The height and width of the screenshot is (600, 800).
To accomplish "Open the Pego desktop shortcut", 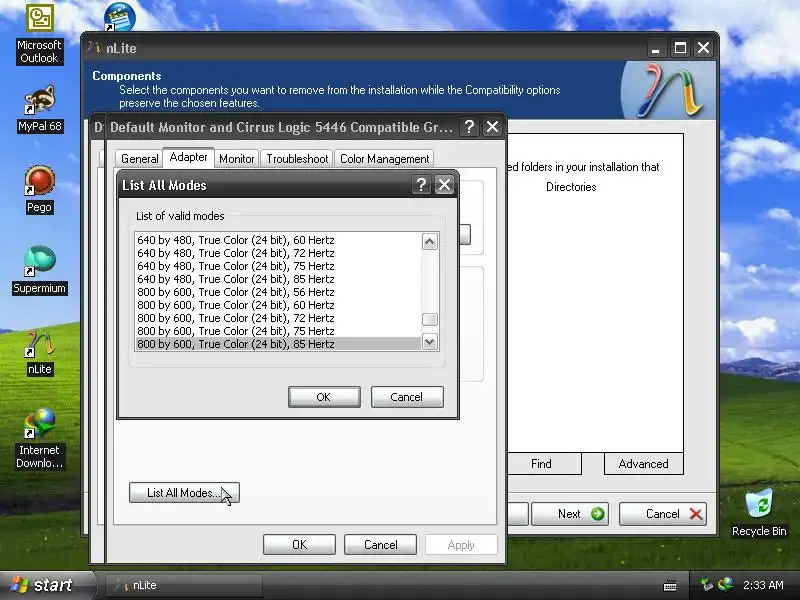I will [x=39, y=190].
